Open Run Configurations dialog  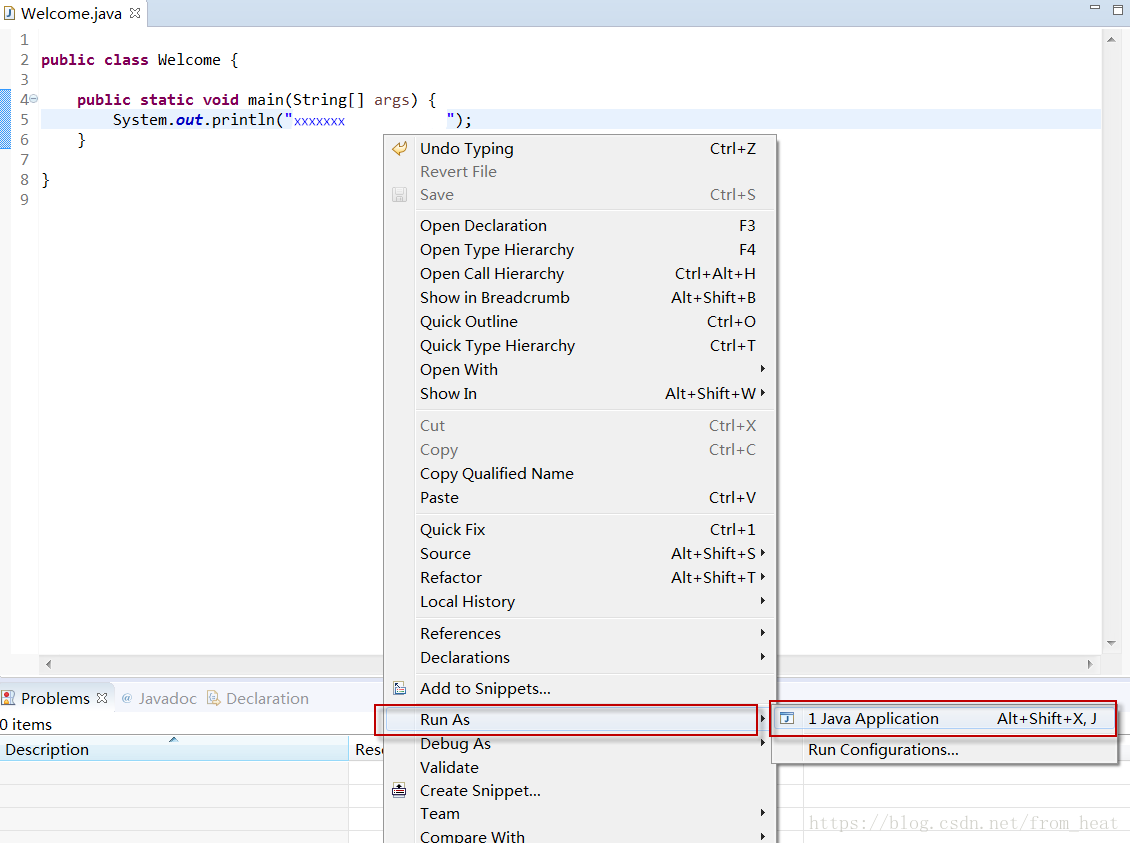tap(943, 749)
